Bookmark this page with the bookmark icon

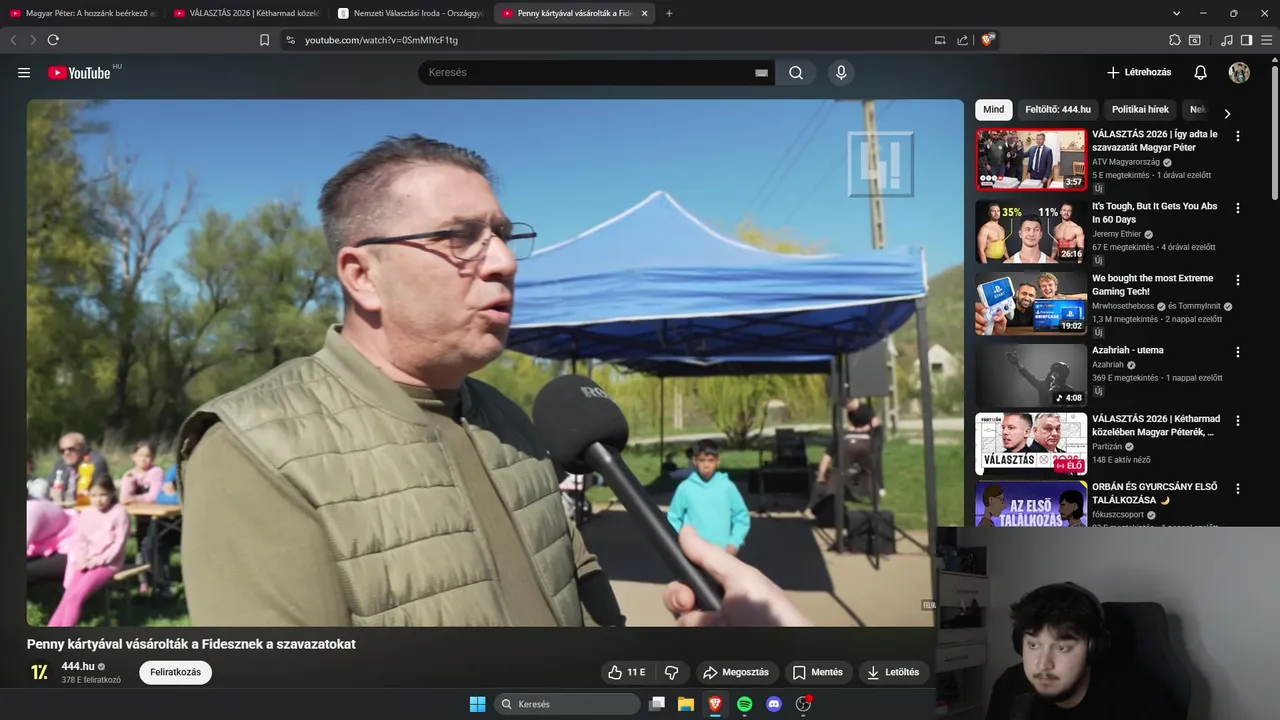(264, 40)
